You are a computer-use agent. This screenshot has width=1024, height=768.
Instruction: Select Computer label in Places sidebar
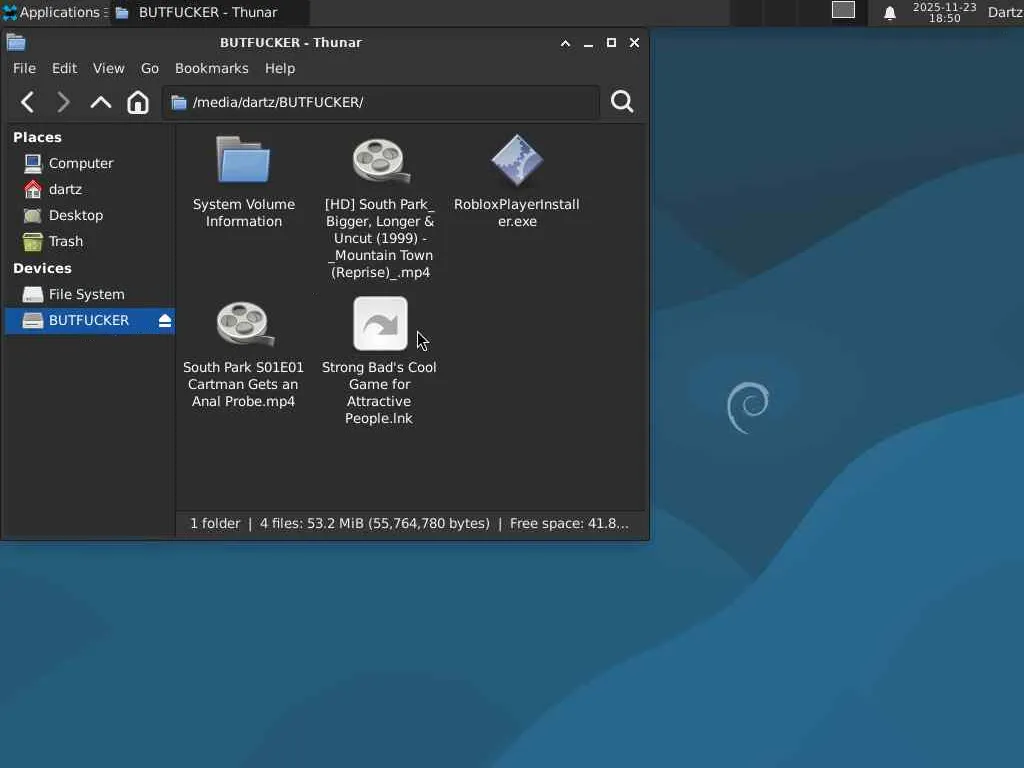pos(81,163)
